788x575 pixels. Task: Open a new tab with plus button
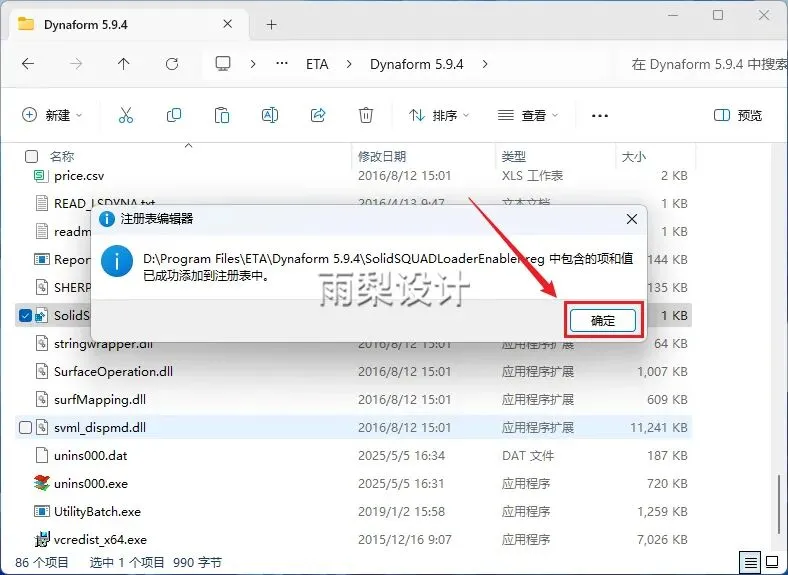(271, 25)
